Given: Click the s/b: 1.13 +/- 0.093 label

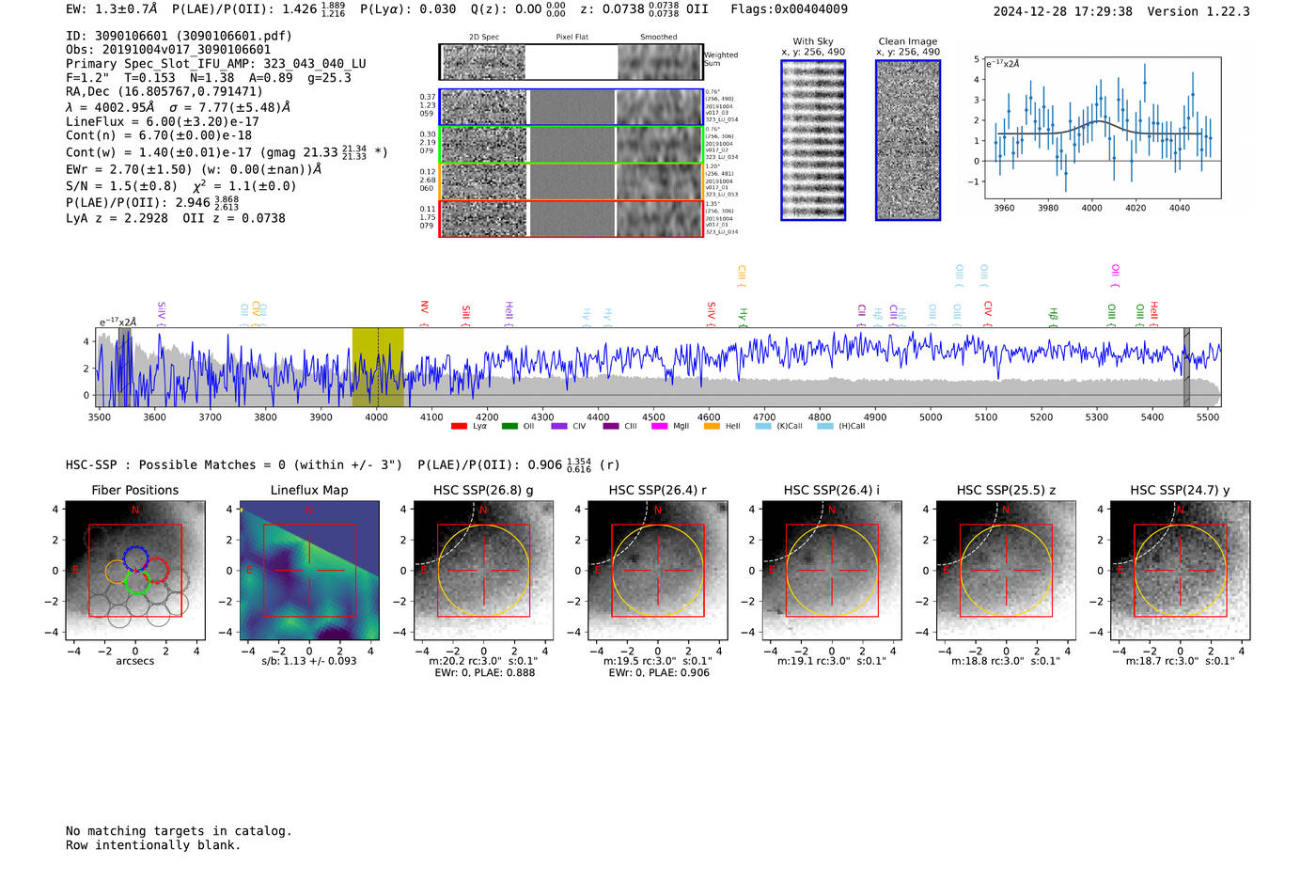Looking at the screenshot, I should [x=309, y=661].
